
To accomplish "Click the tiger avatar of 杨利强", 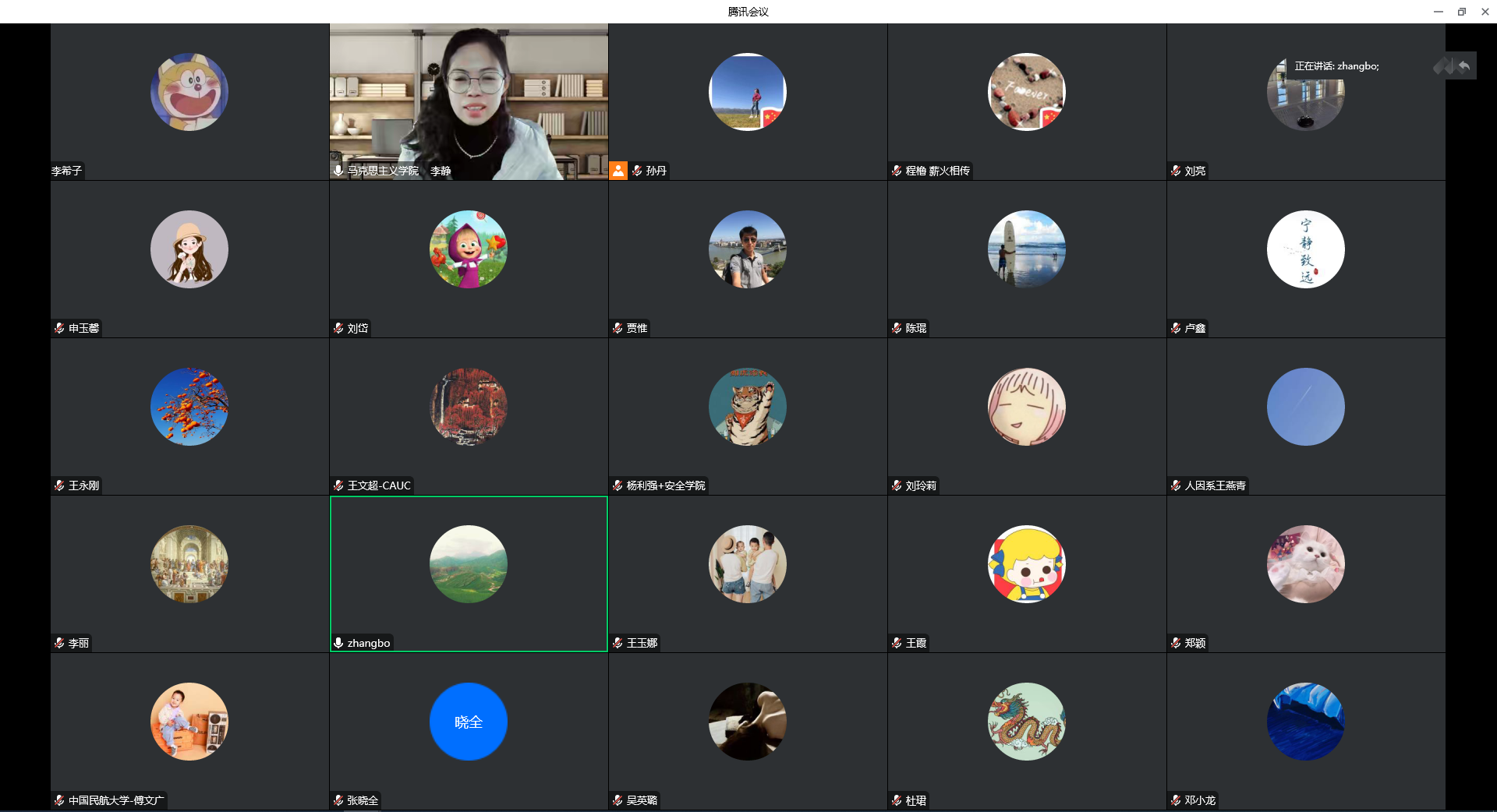I will point(748,407).
